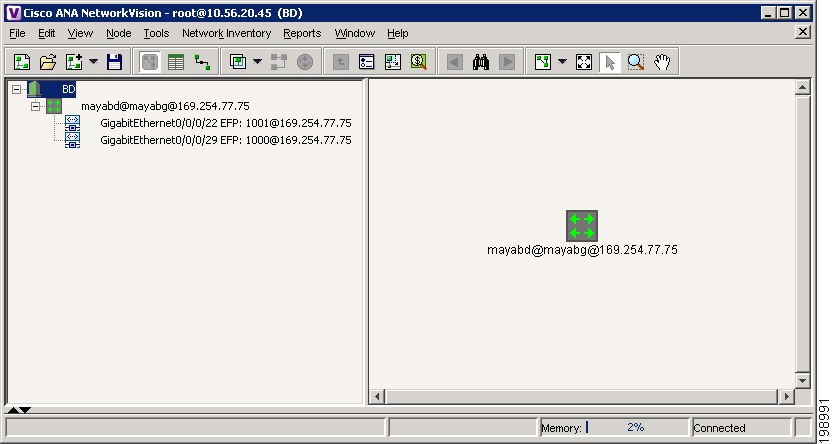This screenshot has width=833, height=444.
Task: Click the fit in window icon
Action: [x=584, y=62]
